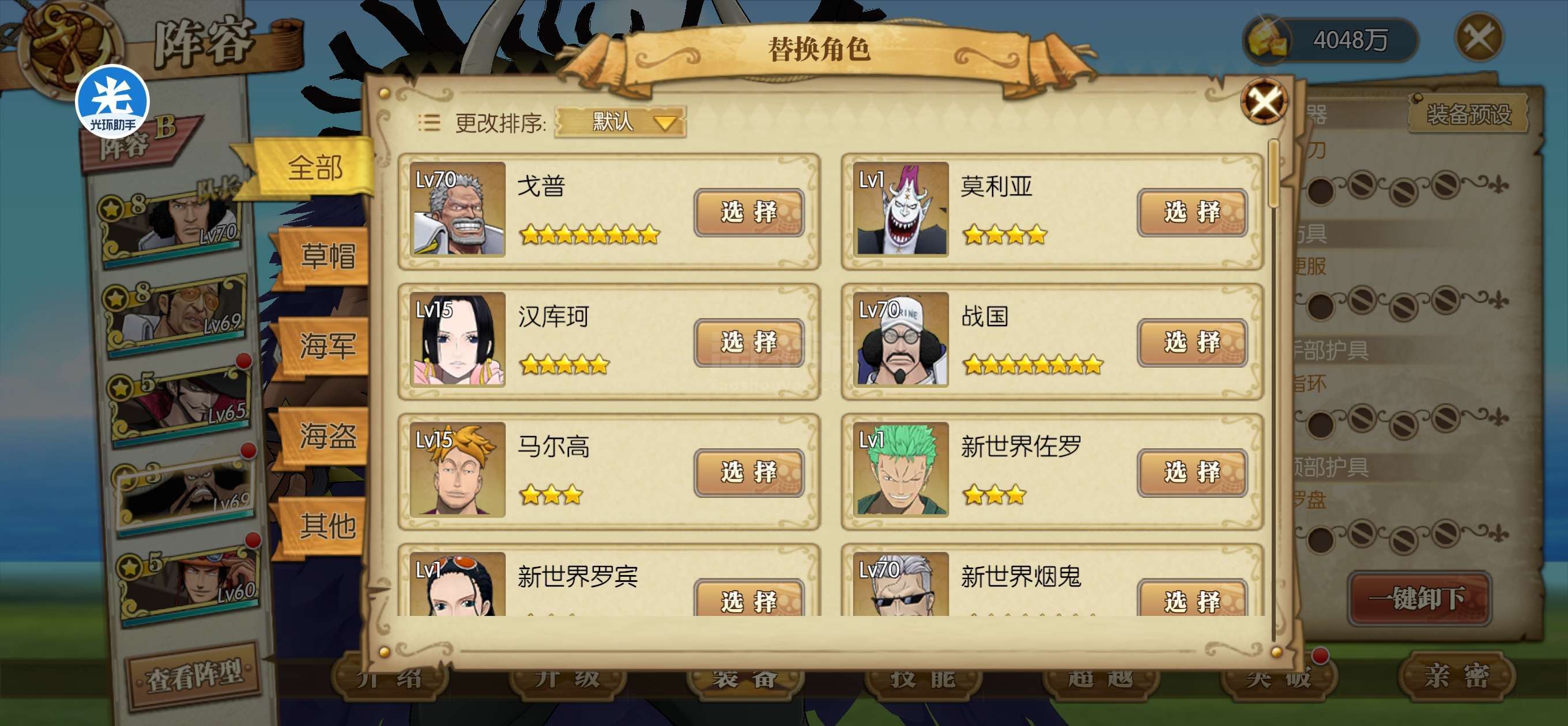Click 新世界佐罗 character portrait
Image resolution: width=1568 pixels, height=726 pixels.
(900, 469)
